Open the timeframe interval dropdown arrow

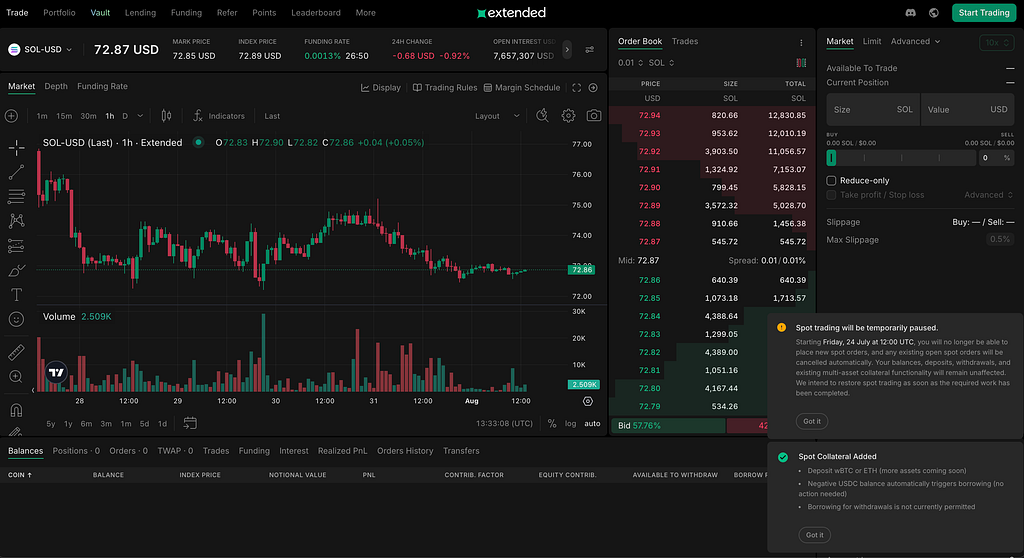(x=140, y=116)
